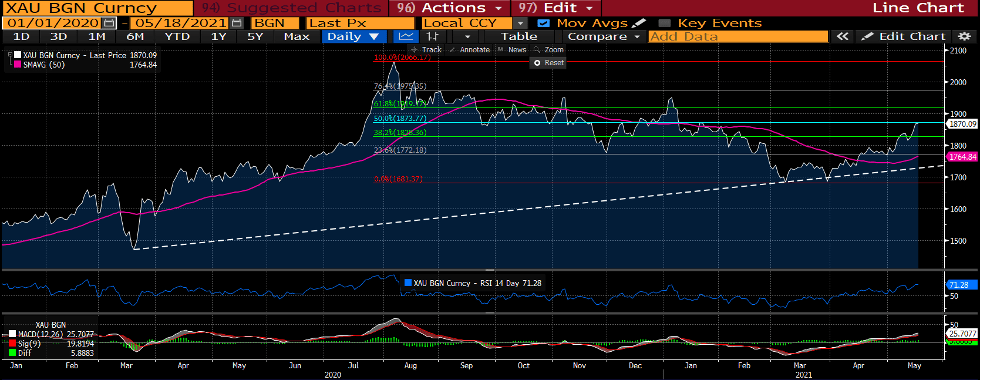Click the 50.0%(1873.77) Fibonacci label

click(x=399, y=118)
